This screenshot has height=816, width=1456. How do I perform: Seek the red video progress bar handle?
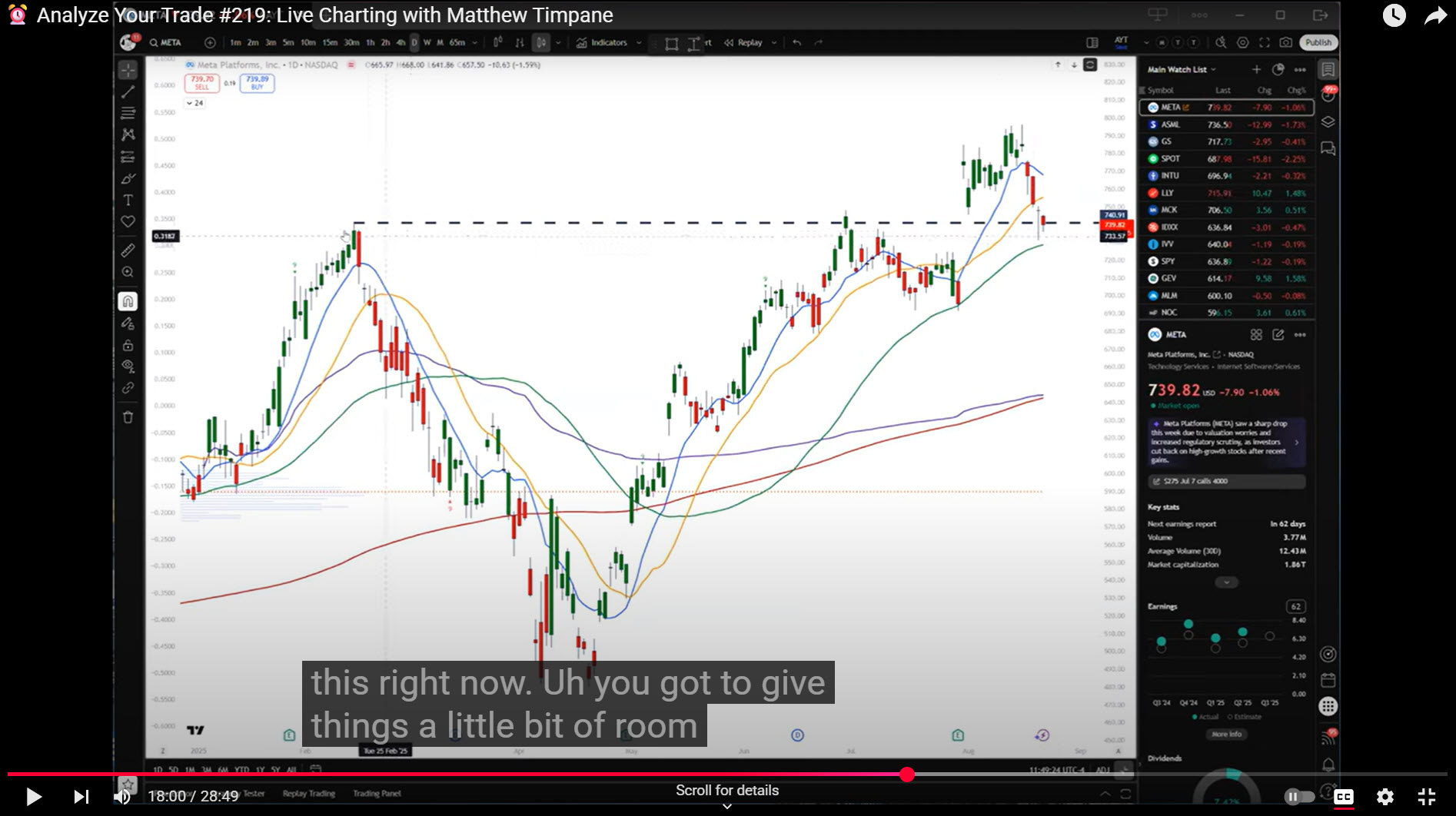[x=907, y=775]
